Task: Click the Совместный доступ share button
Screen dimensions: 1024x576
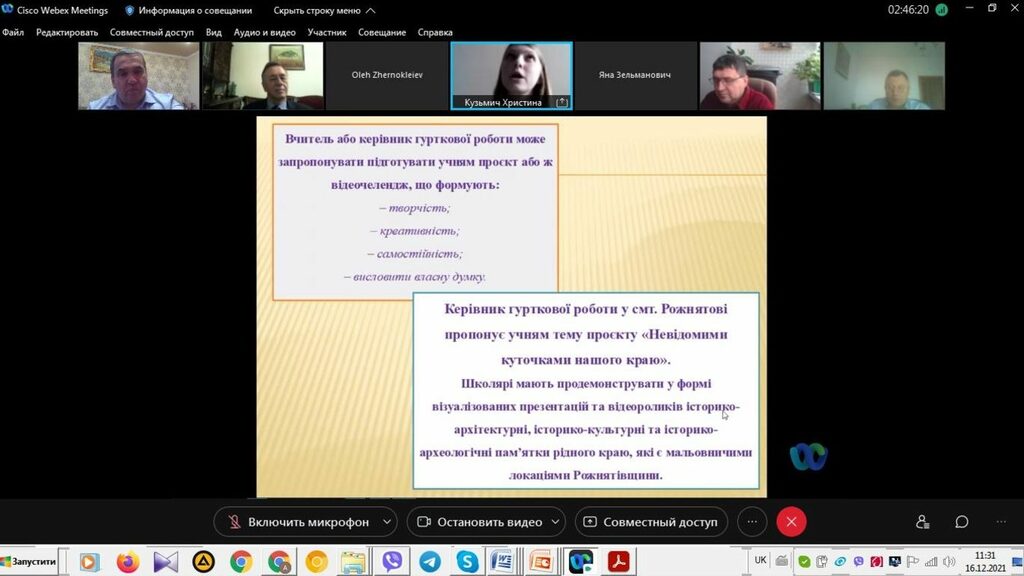Action: click(650, 522)
